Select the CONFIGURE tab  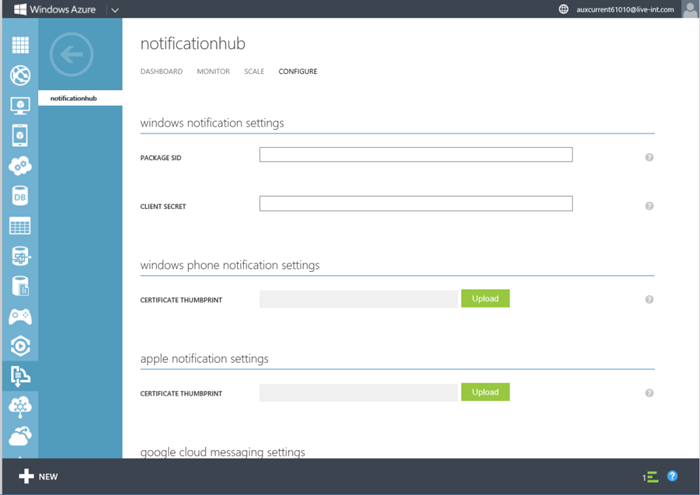point(298,71)
